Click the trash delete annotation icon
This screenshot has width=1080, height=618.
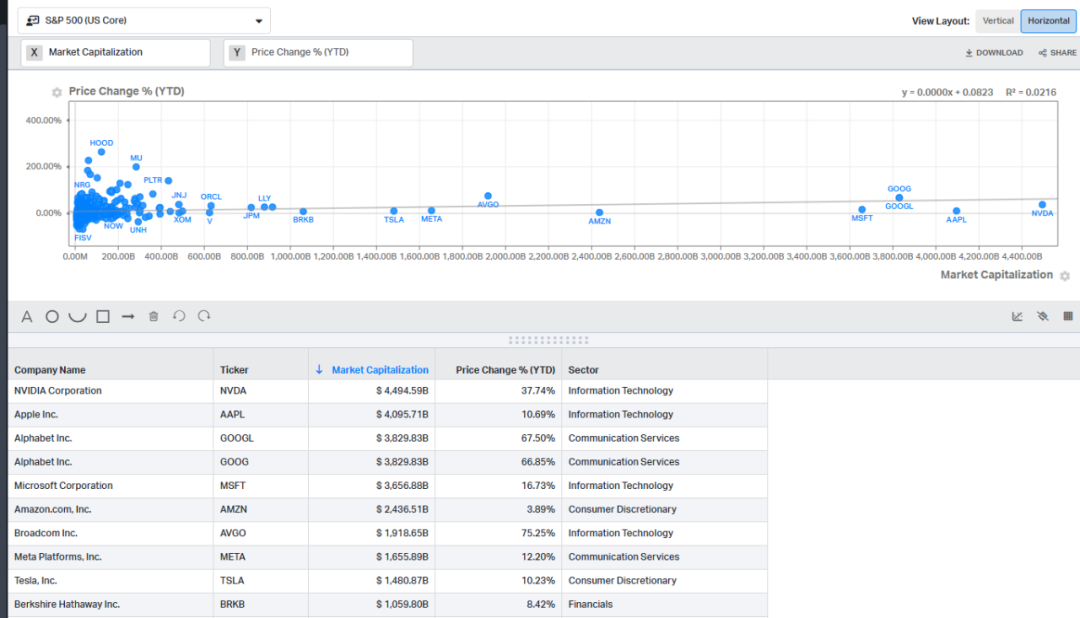[154, 317]
